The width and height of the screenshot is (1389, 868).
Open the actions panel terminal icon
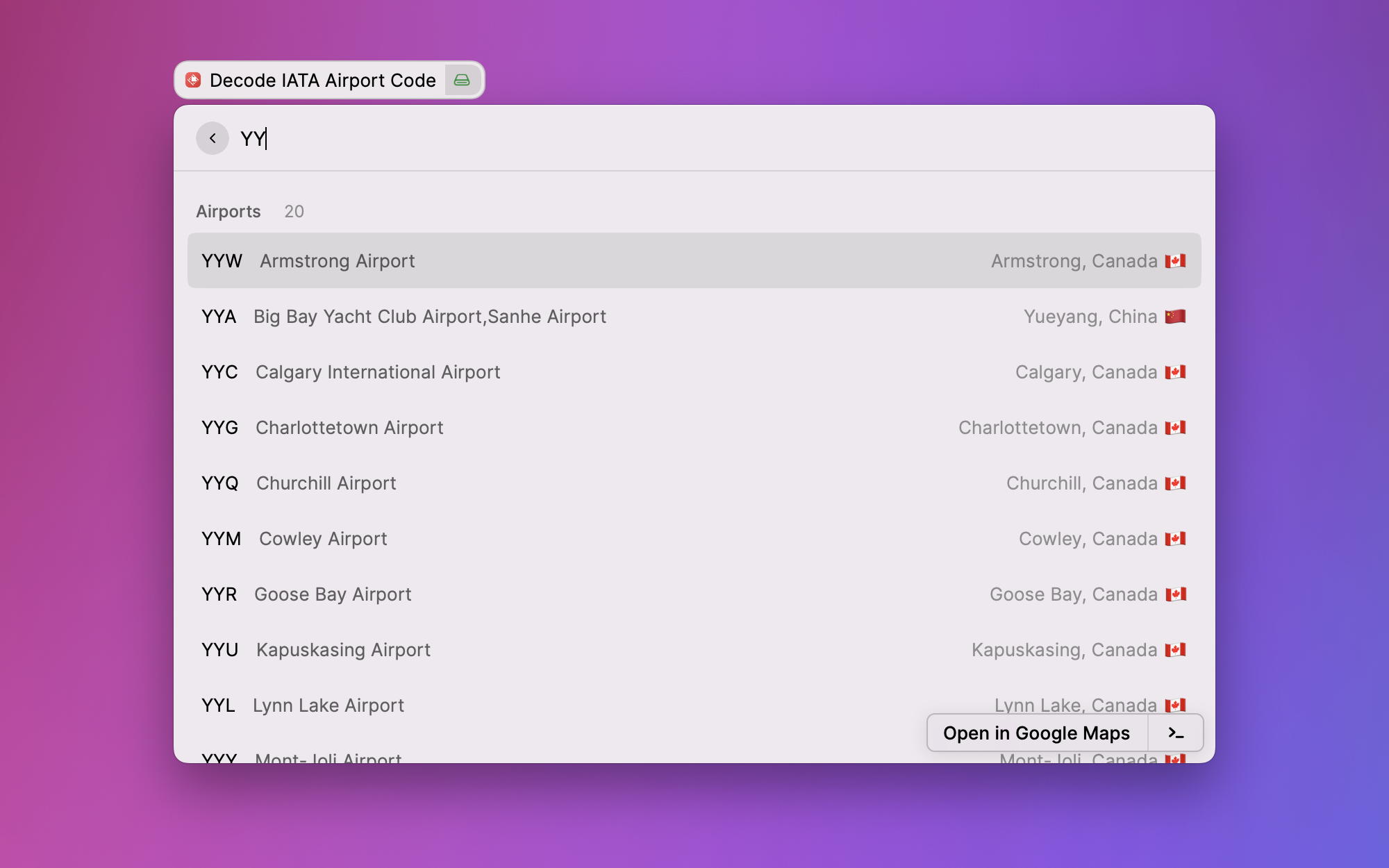(1176, 733)
